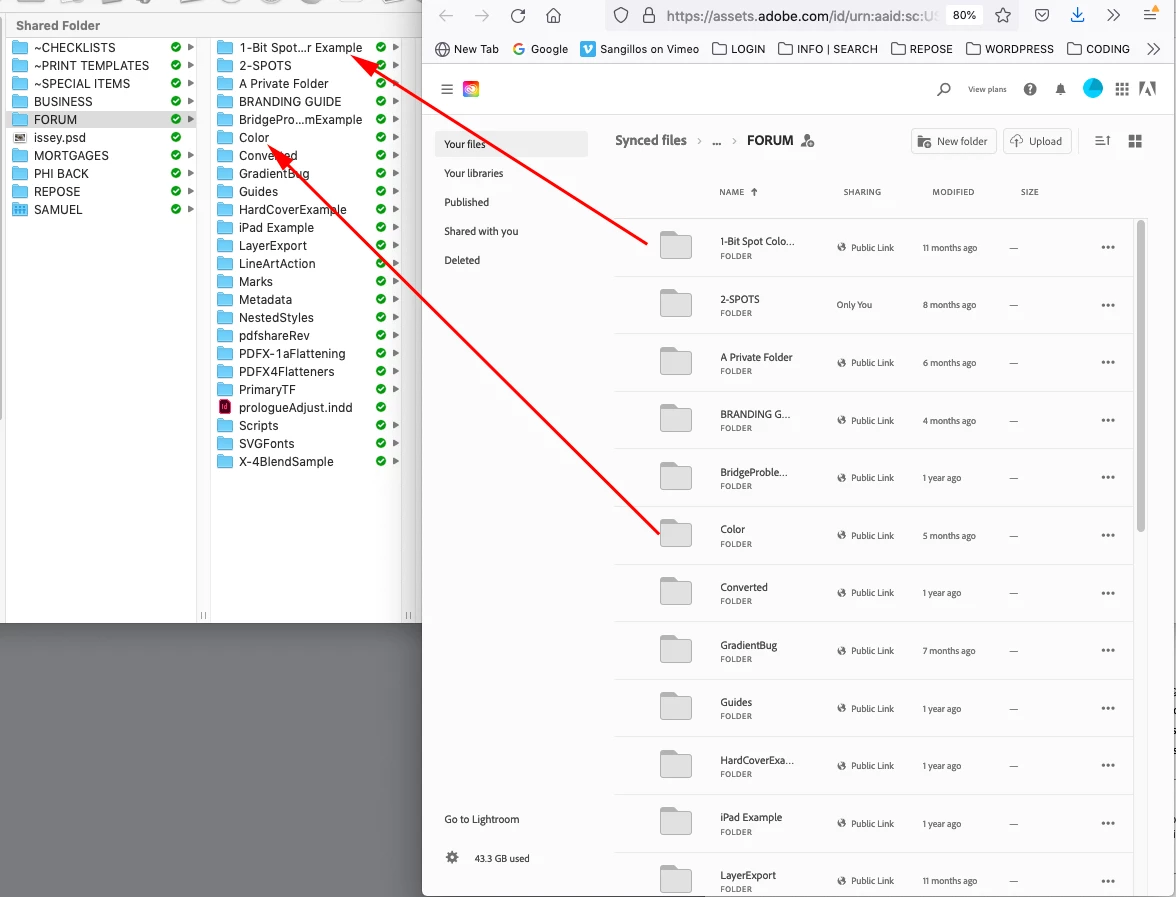Screen dimensions: 1176x897
Task: Select the FORUM folder in Finder
Action: (x=101, y=119)
